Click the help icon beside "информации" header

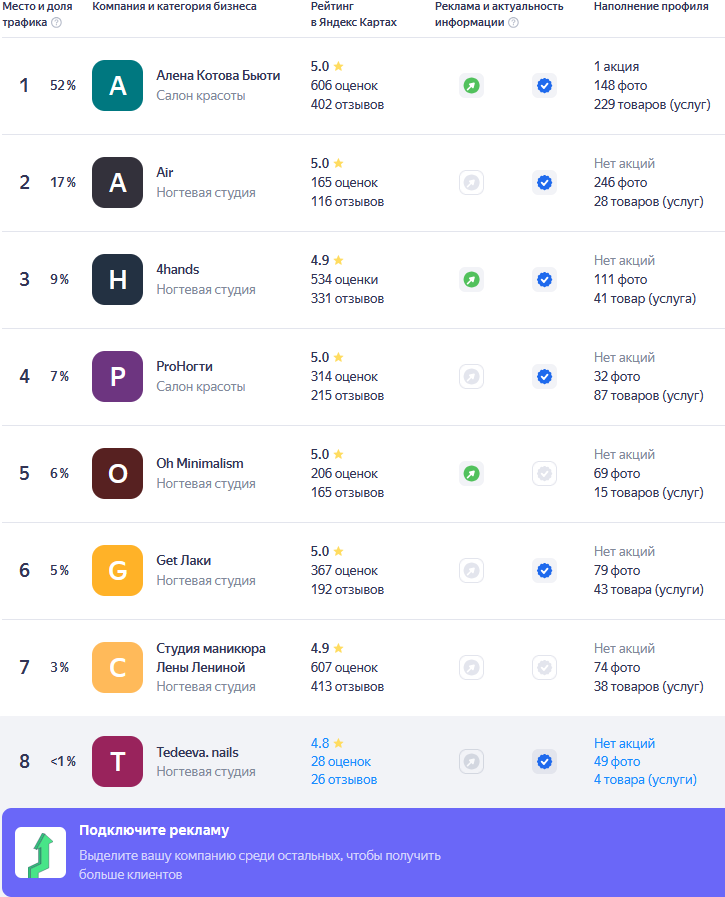coord(513,23)
